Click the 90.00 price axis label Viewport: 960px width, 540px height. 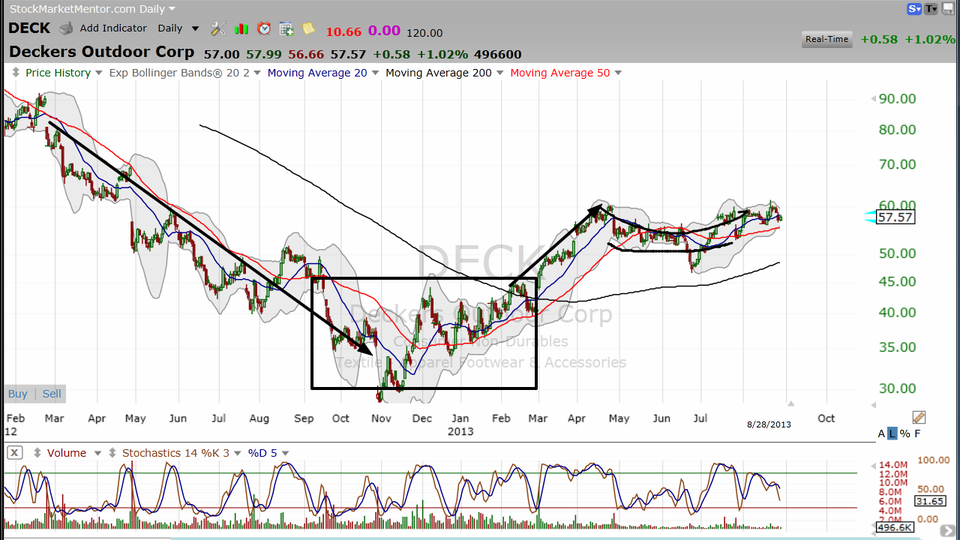tap(897, 99)
